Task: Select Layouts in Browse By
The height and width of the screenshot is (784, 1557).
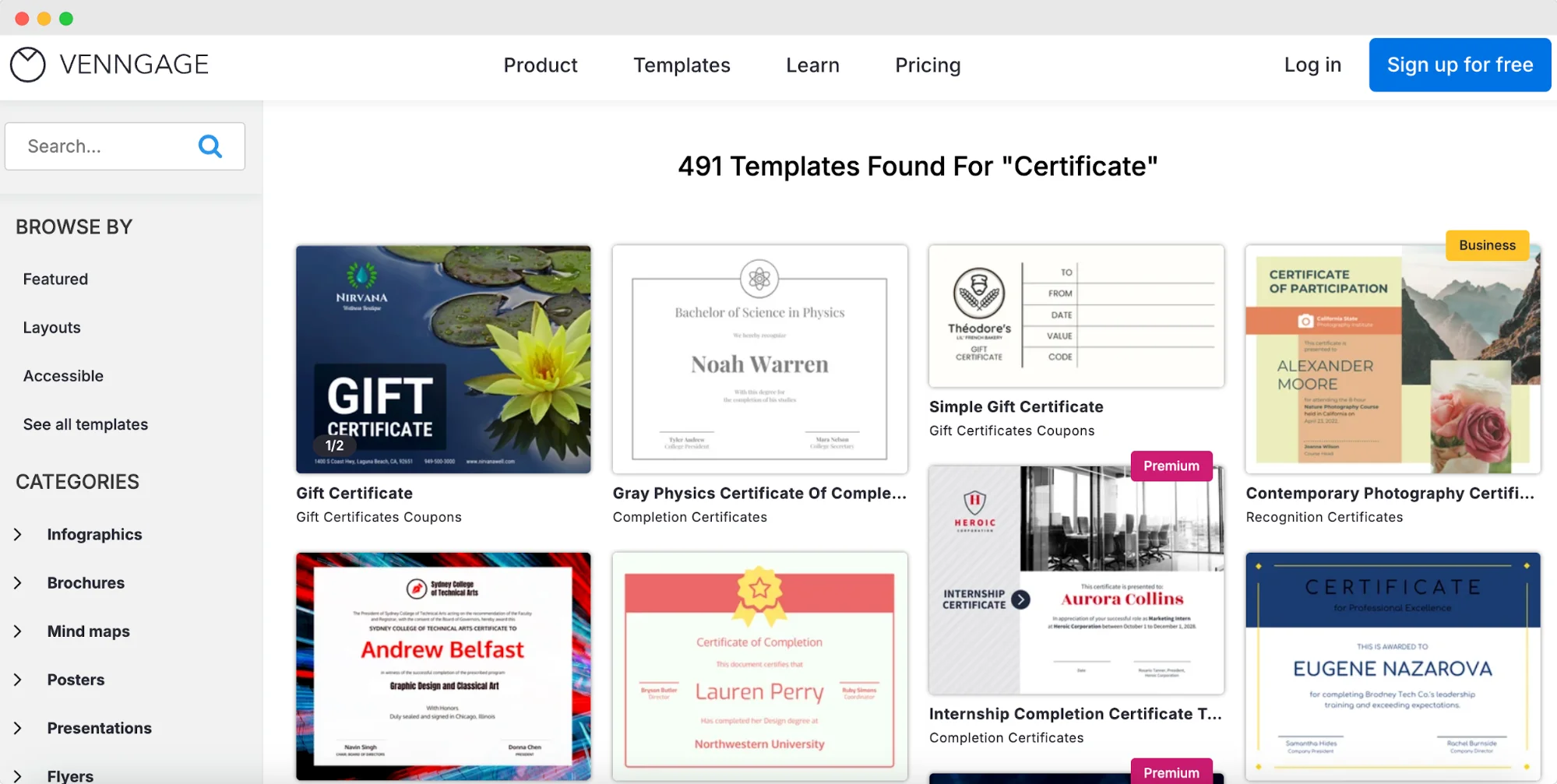Action: (51, 328)
